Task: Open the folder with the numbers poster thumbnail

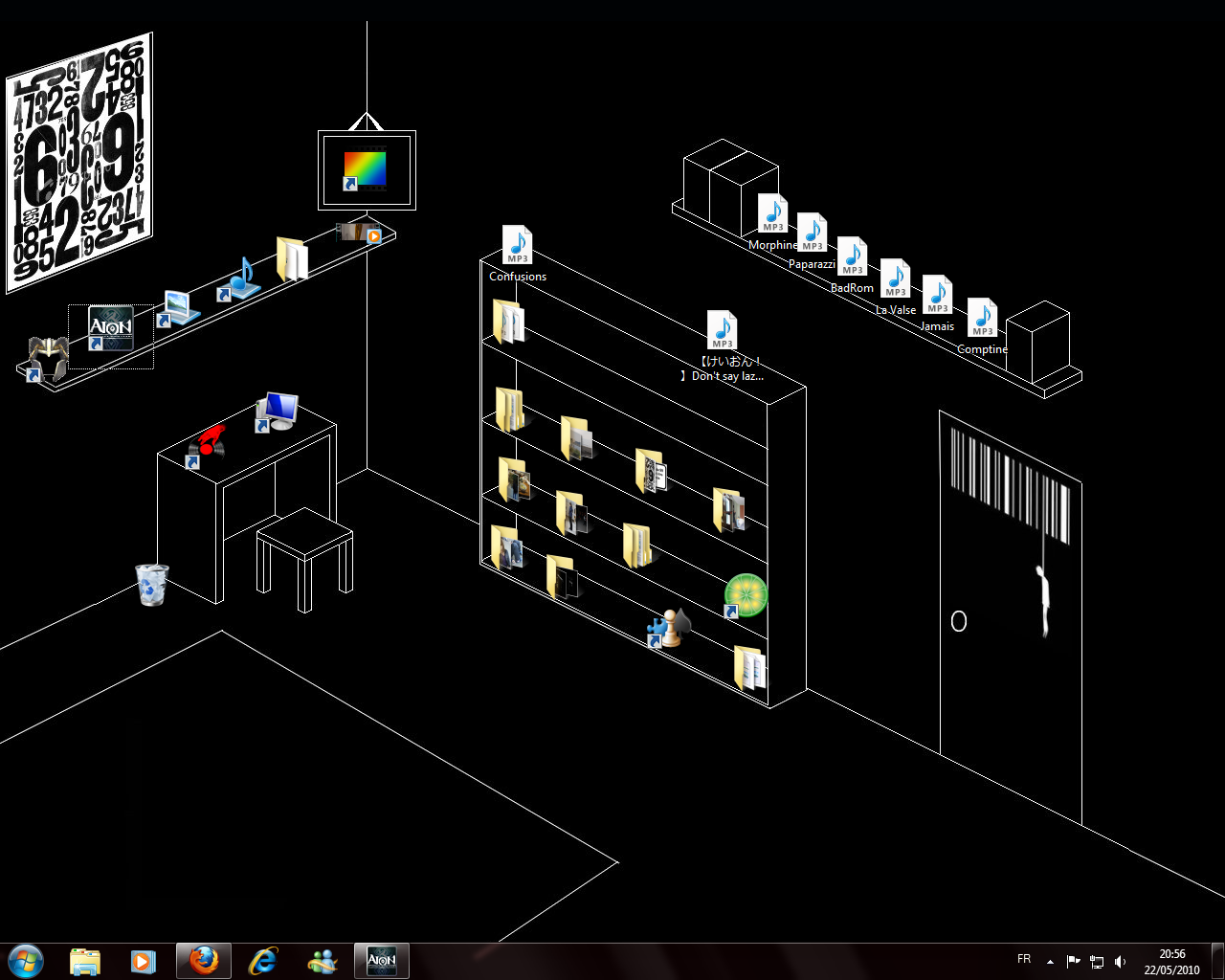Action: click(651, 471)
